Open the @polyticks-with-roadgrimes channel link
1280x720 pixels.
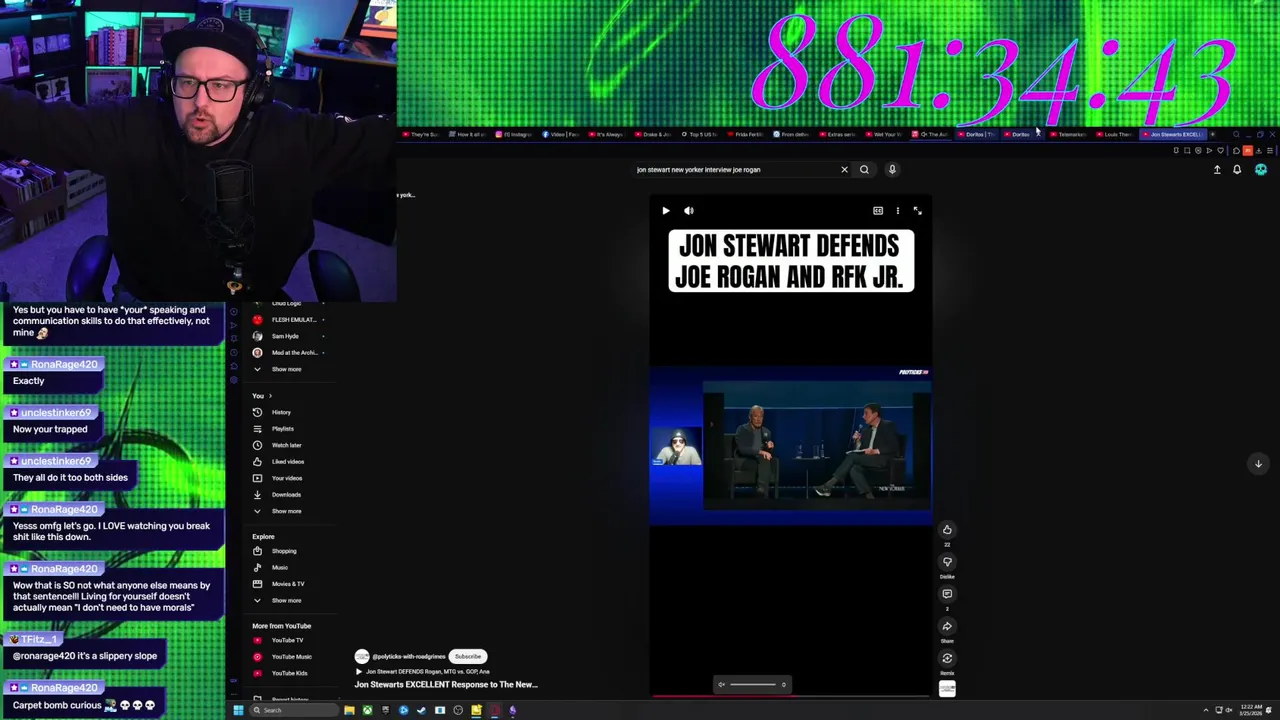(x=409, y=656)
